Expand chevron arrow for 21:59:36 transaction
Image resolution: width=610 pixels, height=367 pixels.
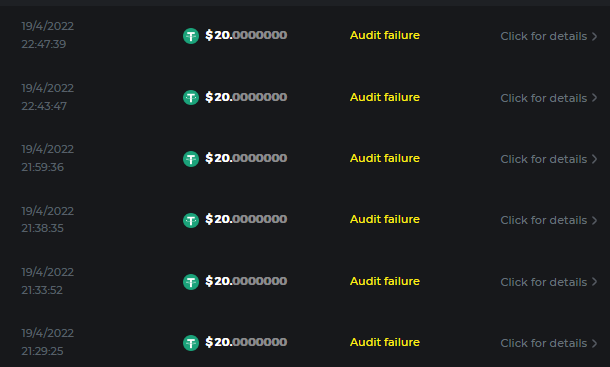[x=594, y=159]
